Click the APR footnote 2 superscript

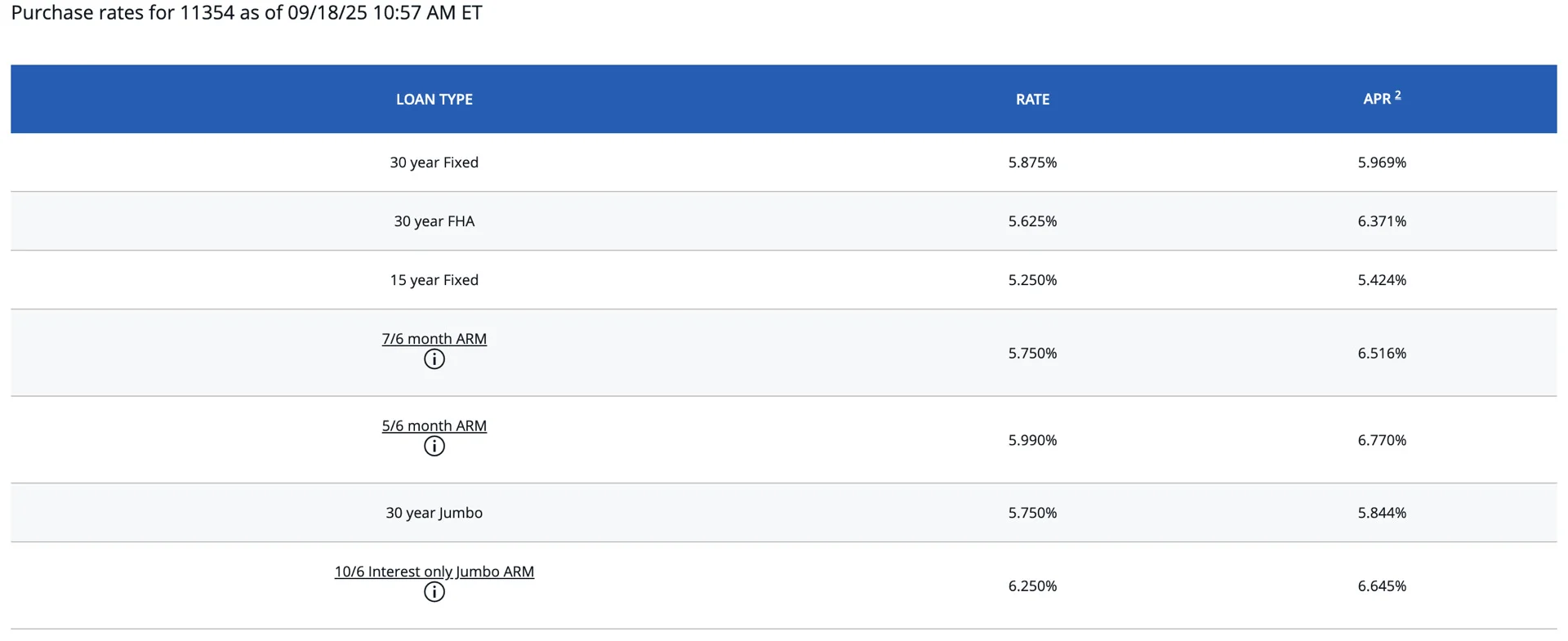point(1397,95)
